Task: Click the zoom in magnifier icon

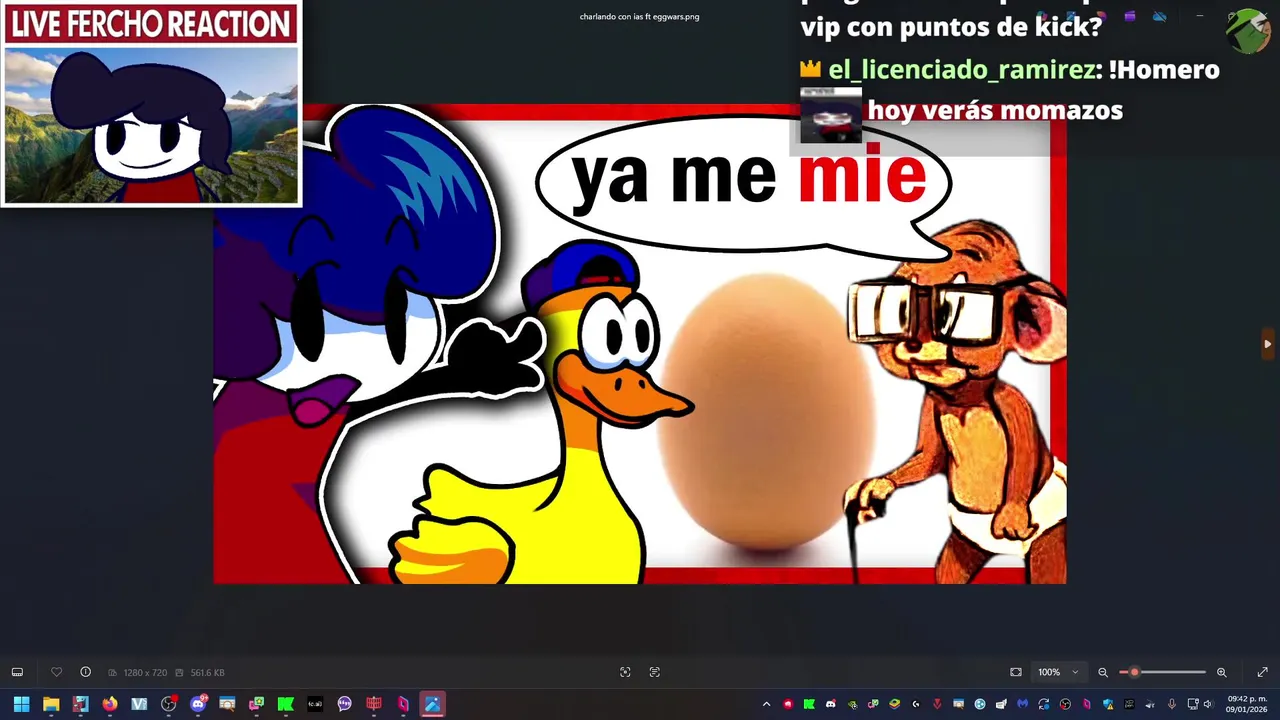Action: 1221,672
